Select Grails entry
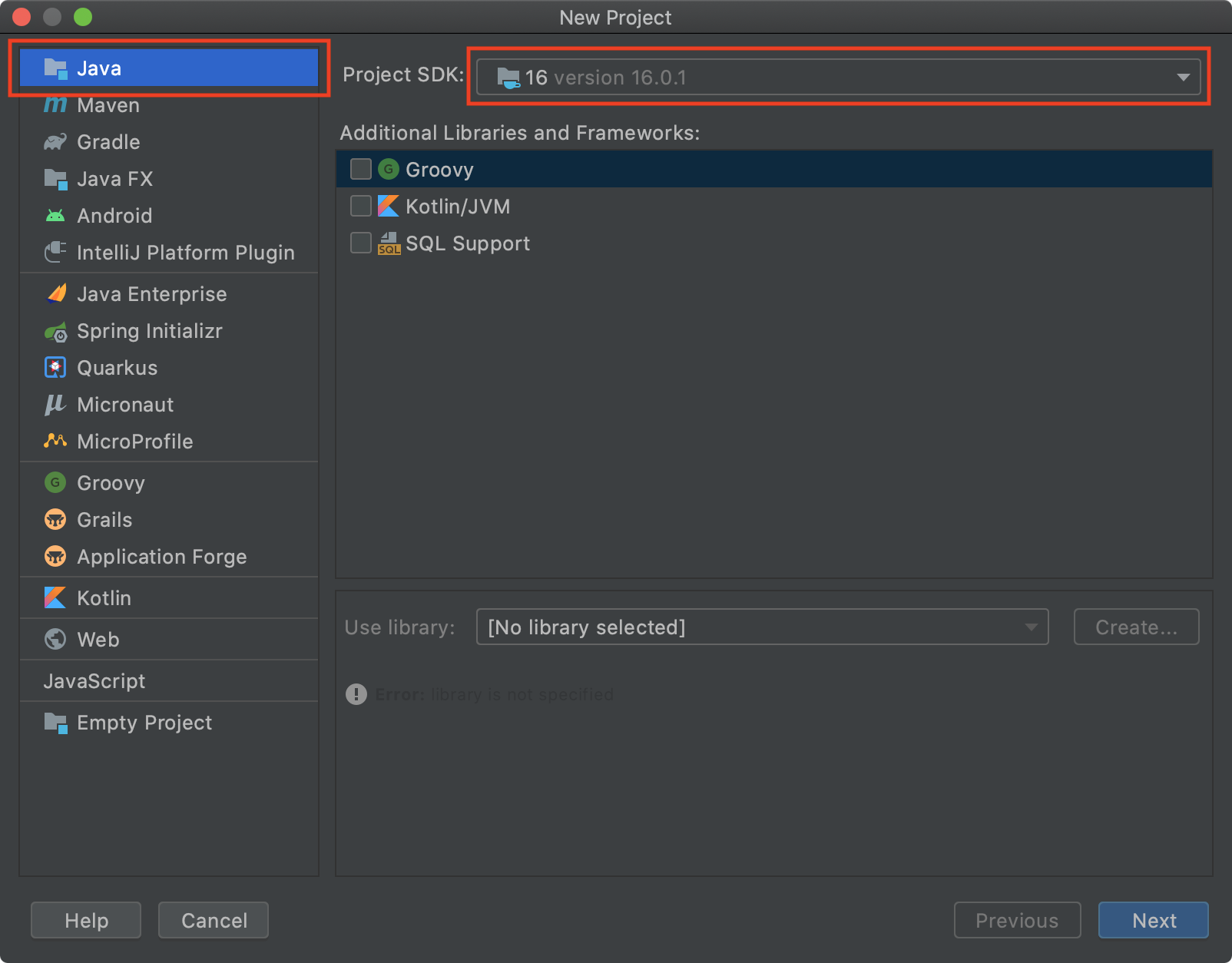Viewport: 1232px width, 963px height. 169,520
